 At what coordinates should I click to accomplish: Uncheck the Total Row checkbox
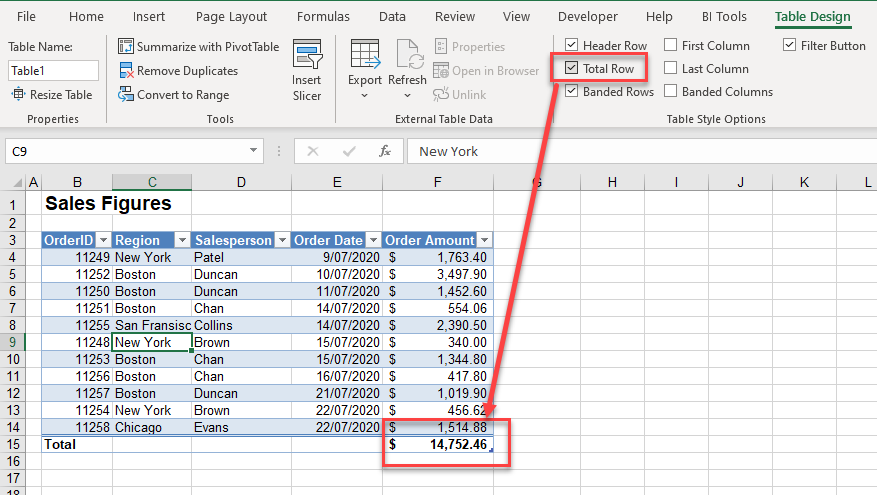pos(571,69)
